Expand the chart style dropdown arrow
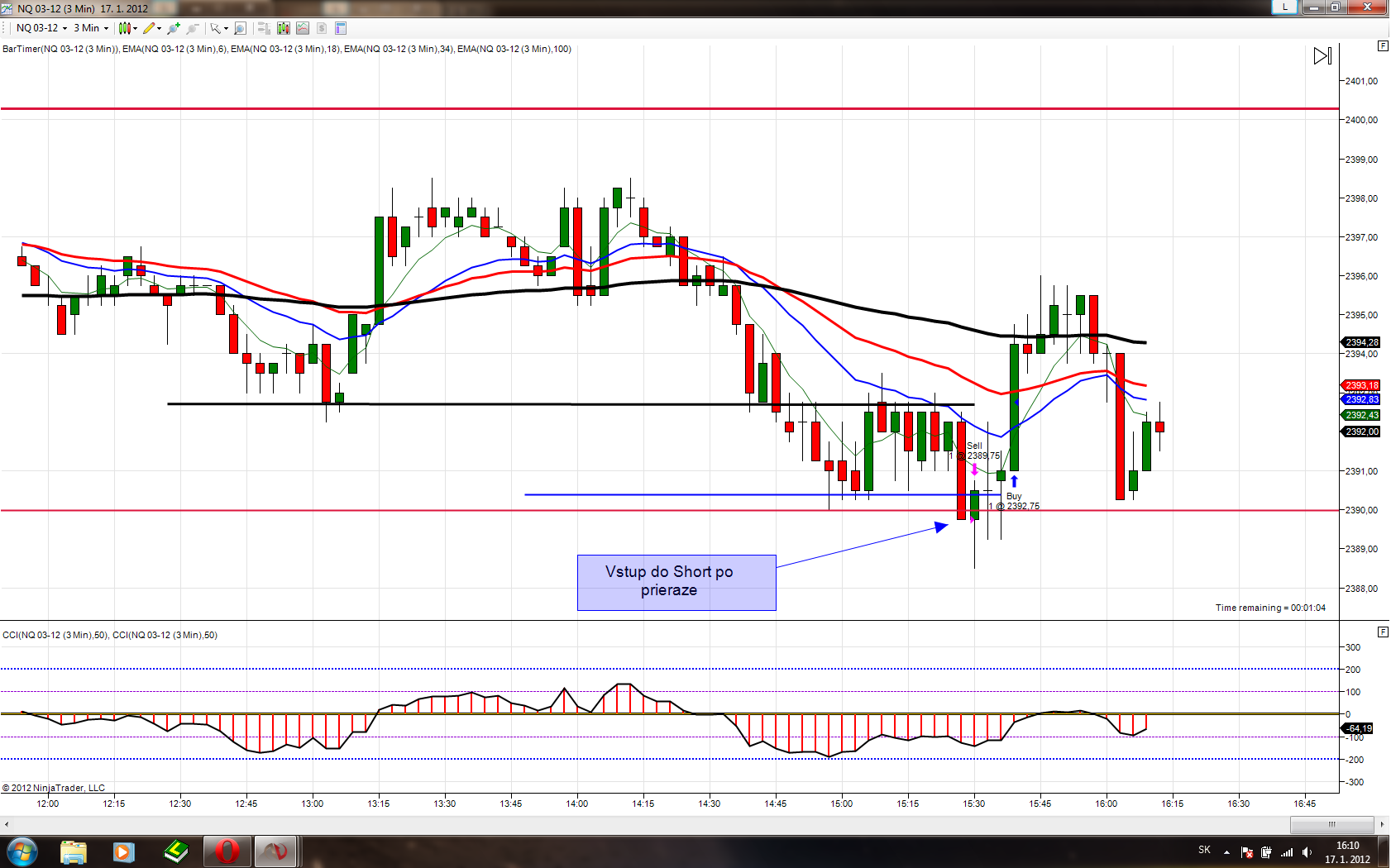This screenshot has width=1391, height=868. coord(136,28)
